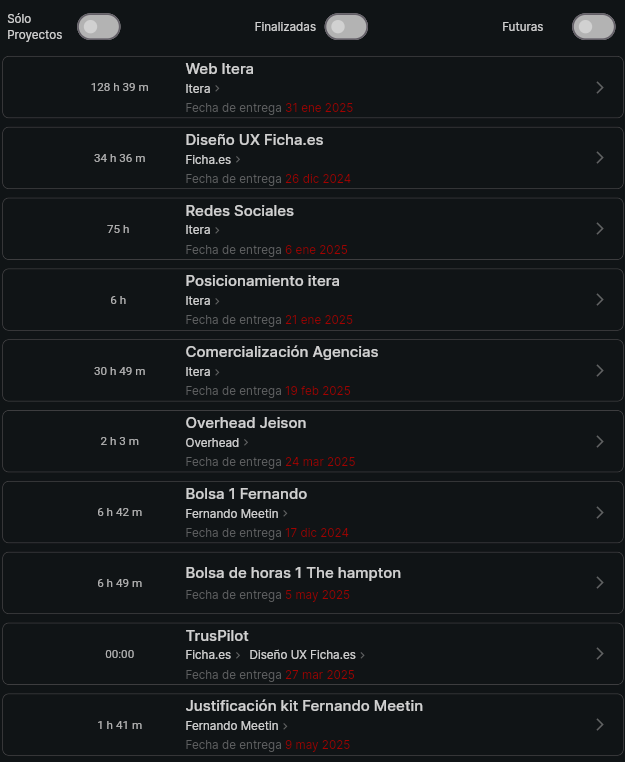Open Overhead Jeison details chevron
The width and height of the screenshot is (625, 762).
[600, 442]
